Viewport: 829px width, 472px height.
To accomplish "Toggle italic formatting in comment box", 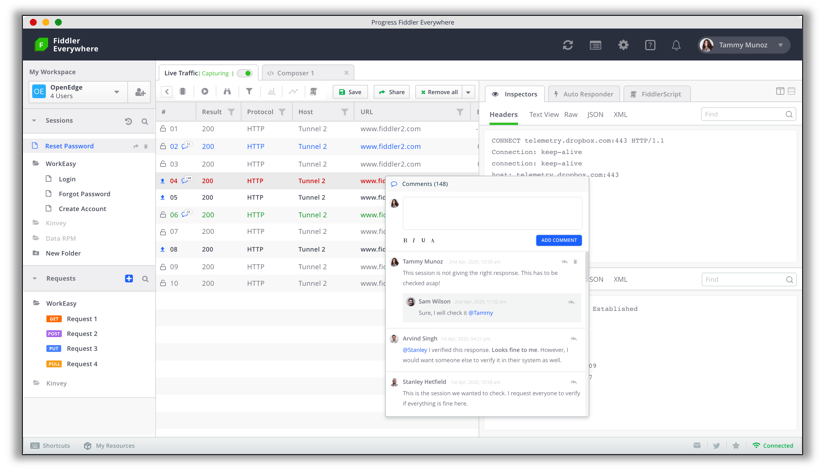I will 413,240.
